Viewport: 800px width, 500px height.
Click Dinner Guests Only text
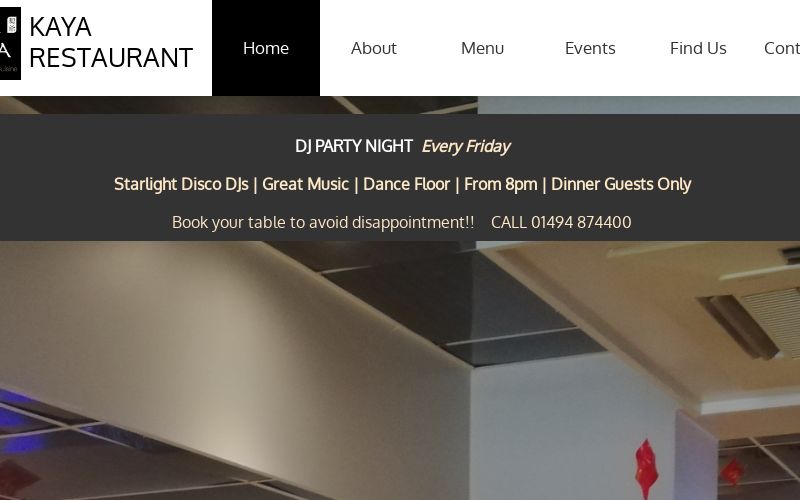(621, 184)
